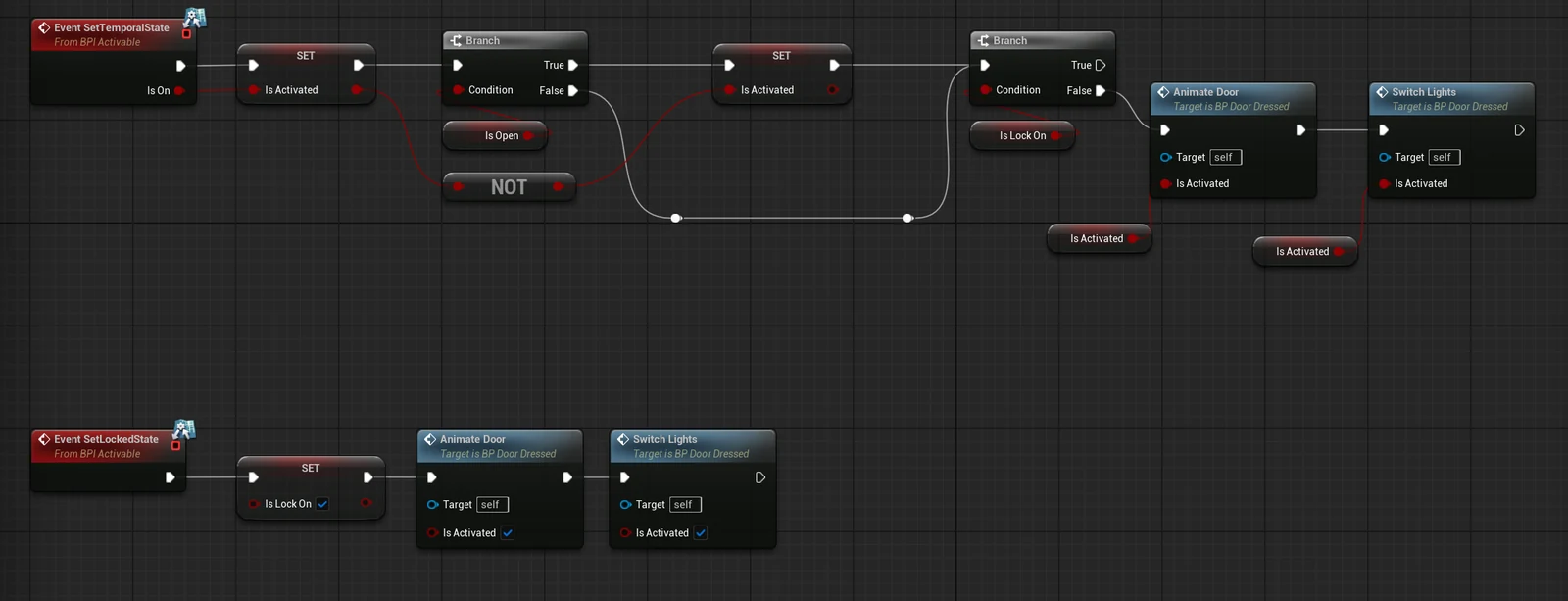
Task: Click exec output pin of Event SetLockedState
Action: click(170, 477)
